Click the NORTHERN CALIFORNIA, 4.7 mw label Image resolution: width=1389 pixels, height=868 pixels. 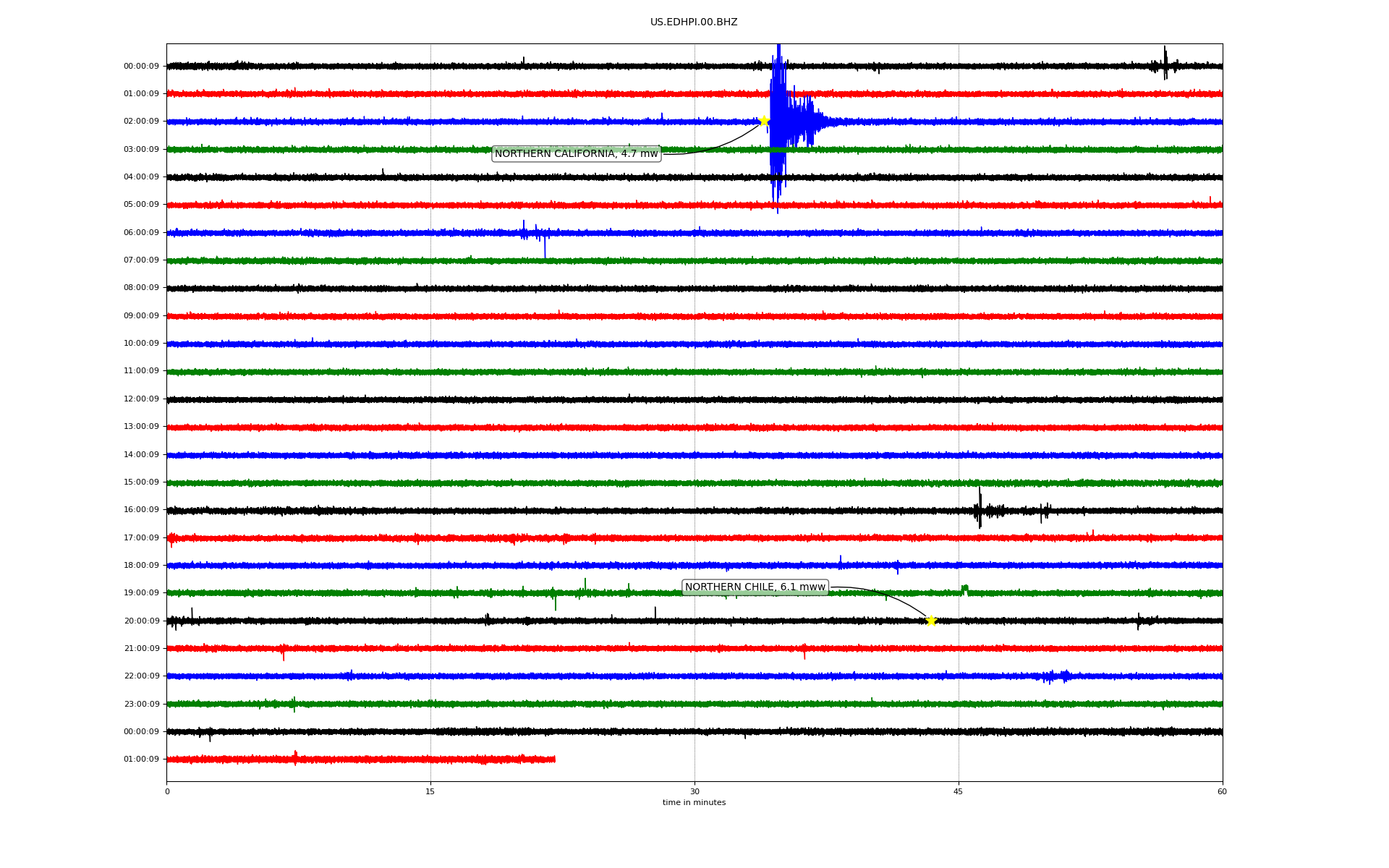click(x=576, y=153)
